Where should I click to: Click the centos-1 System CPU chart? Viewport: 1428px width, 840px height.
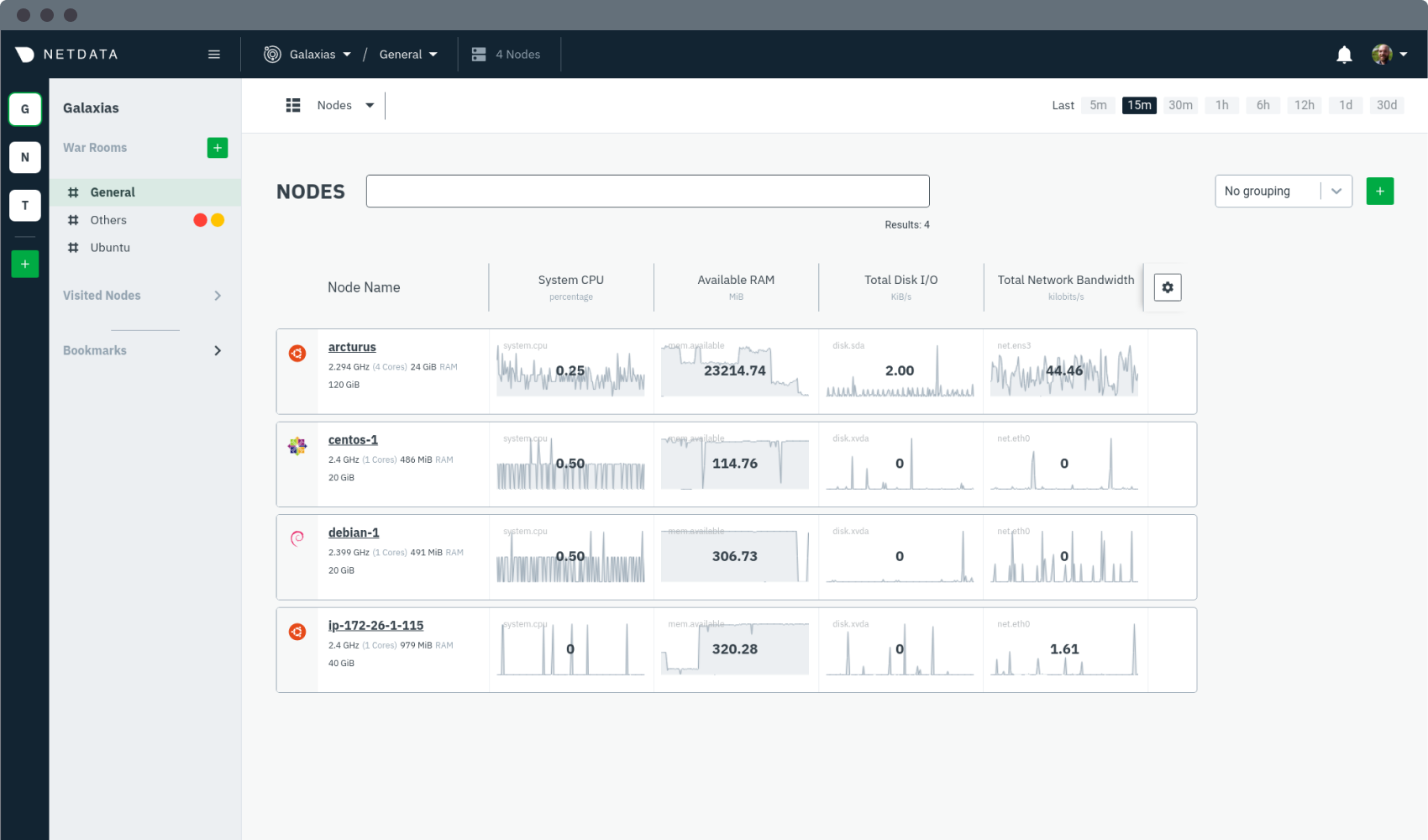click(x=570, y=465)
